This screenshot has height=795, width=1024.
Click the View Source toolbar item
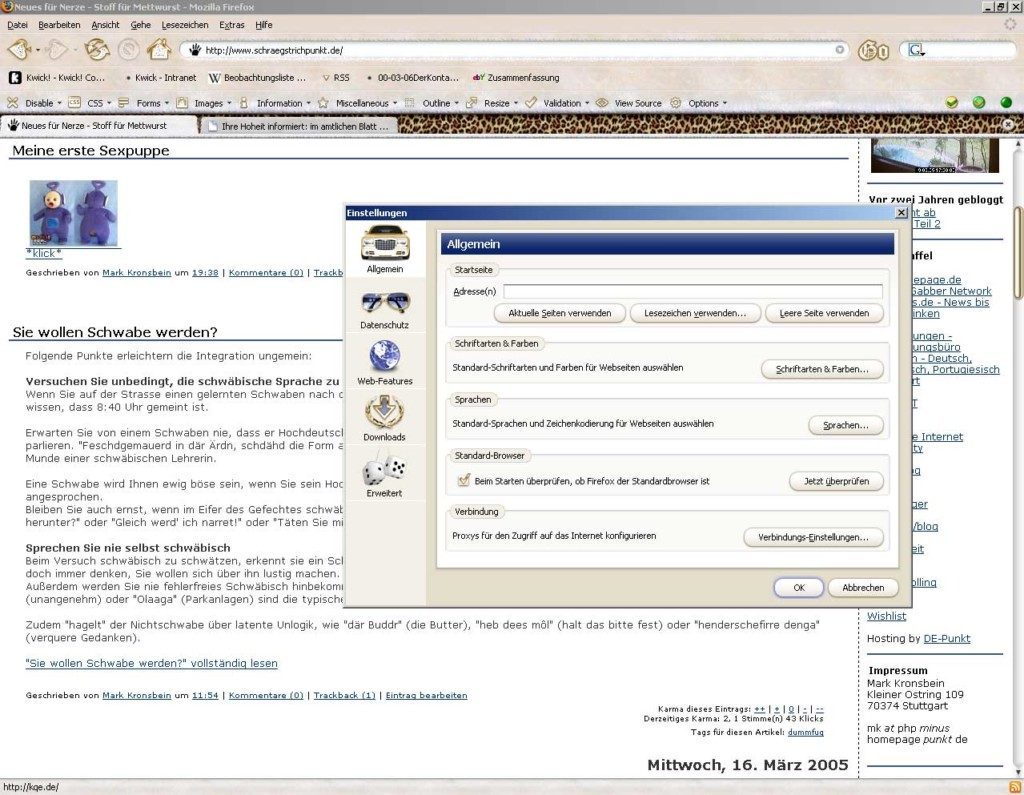click(629, 103)
